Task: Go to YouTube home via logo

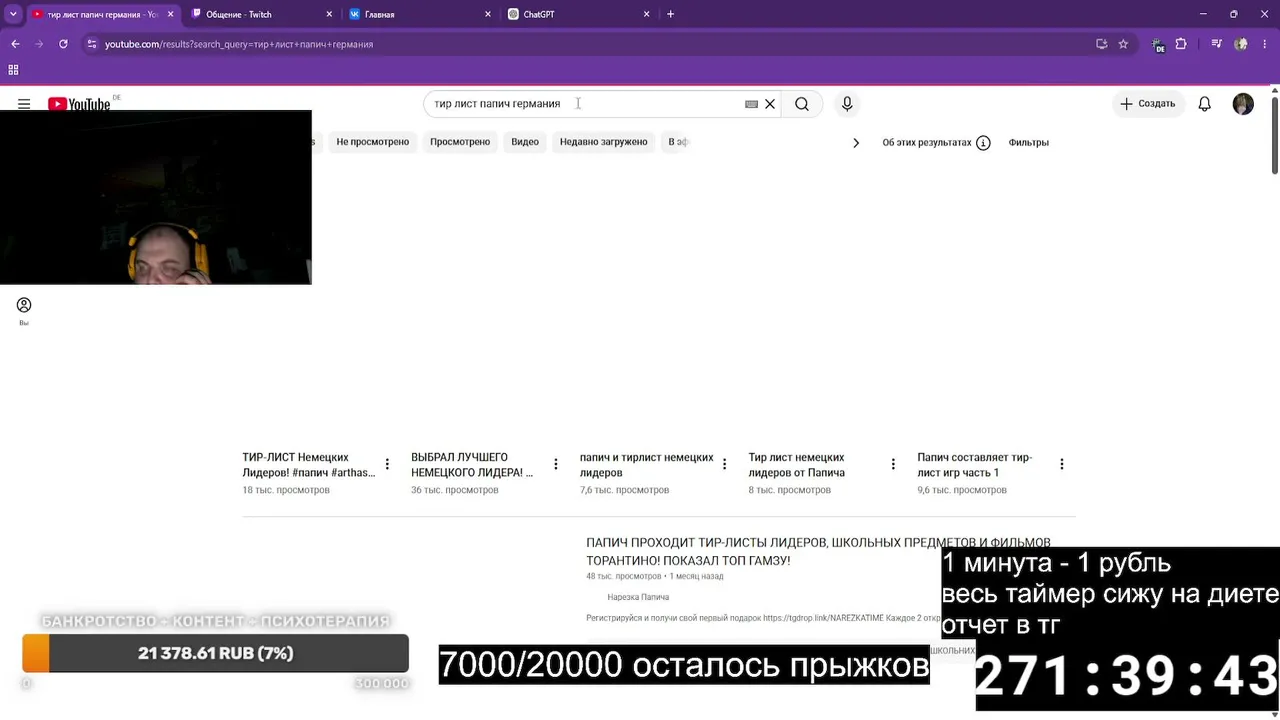Action: click(x=79, y=104)
